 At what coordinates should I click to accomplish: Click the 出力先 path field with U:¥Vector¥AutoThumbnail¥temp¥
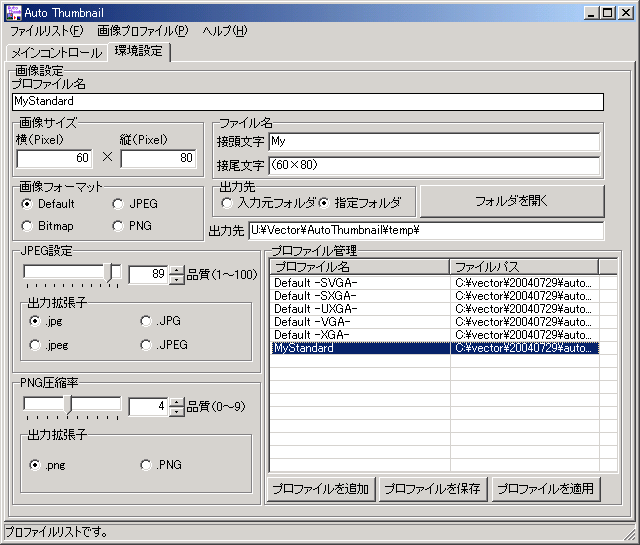426,231
